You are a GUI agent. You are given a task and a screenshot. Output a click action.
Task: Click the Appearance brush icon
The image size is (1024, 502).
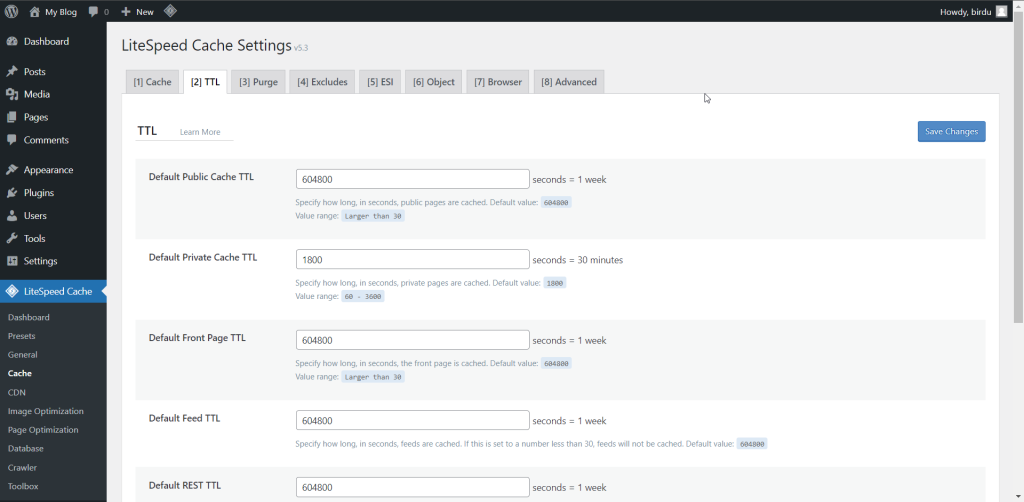coord(12,170)
